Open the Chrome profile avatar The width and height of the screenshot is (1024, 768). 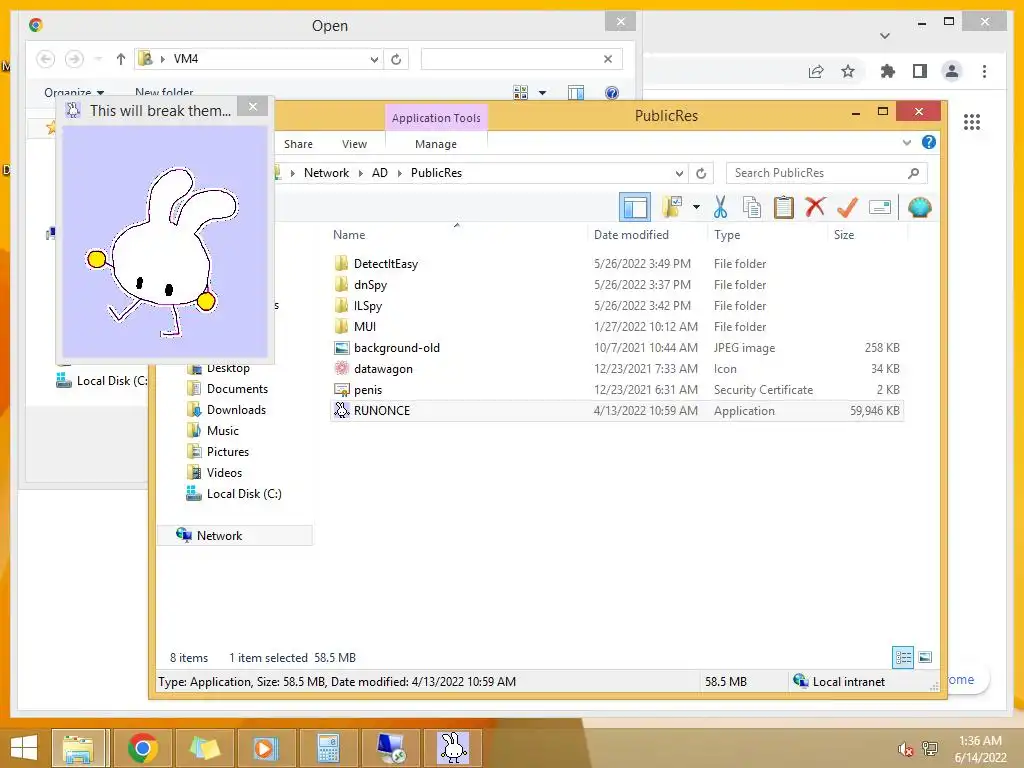(x=952, y=71)
